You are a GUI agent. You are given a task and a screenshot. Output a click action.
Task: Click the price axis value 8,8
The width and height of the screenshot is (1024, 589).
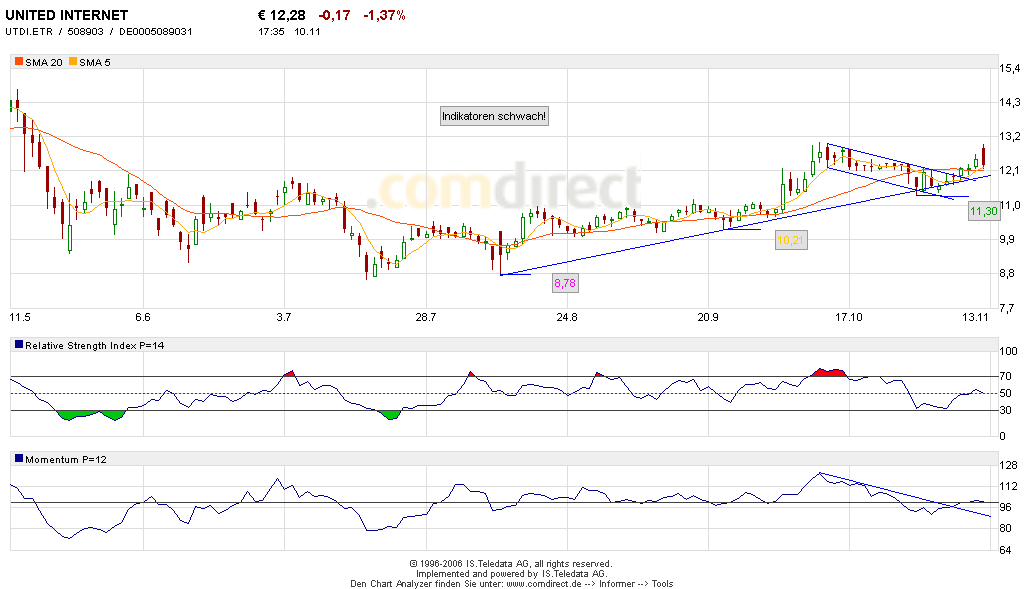click(x=1009, y=274)
